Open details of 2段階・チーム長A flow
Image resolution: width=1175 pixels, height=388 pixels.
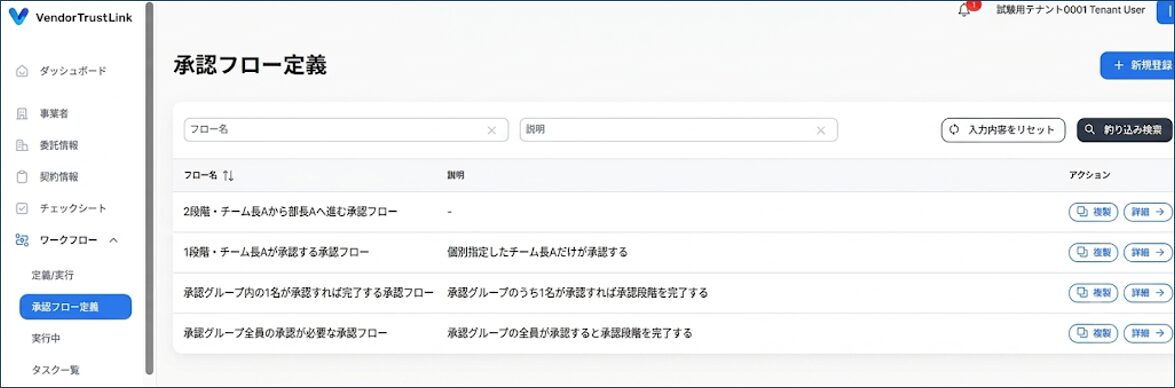tap(1147, 212)
